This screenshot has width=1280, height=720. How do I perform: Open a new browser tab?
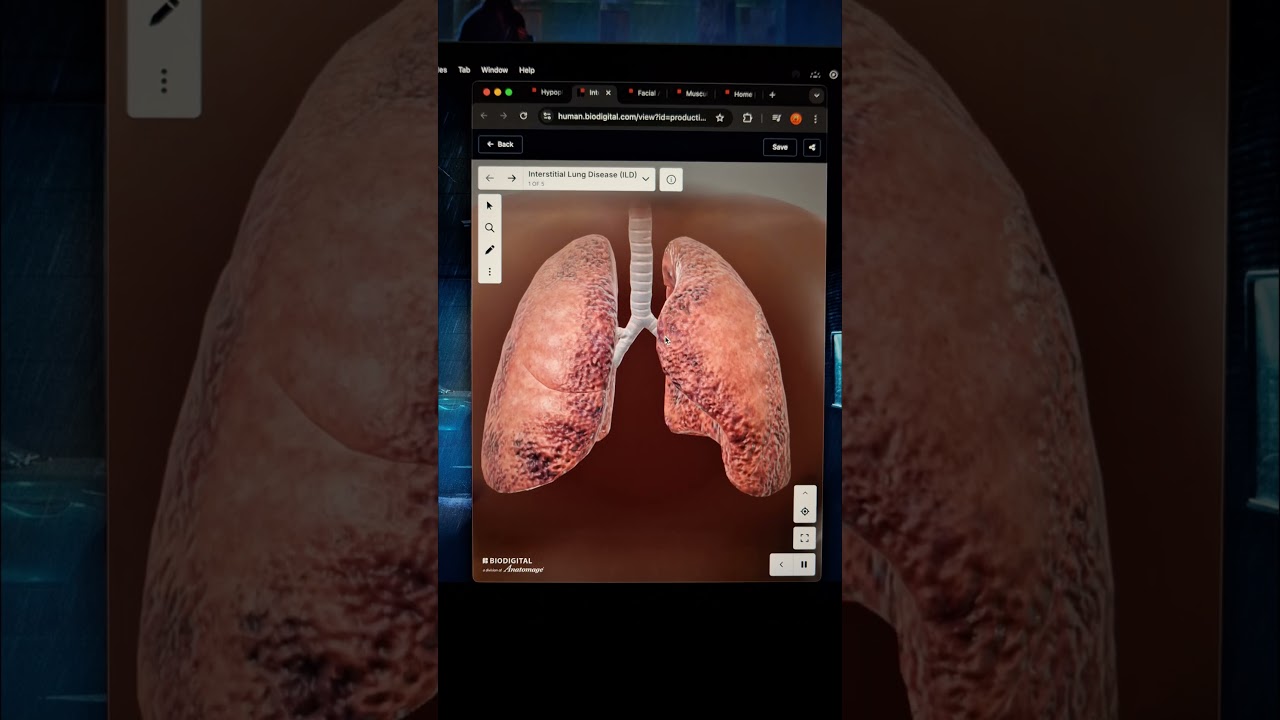click(x=772, y=94)
